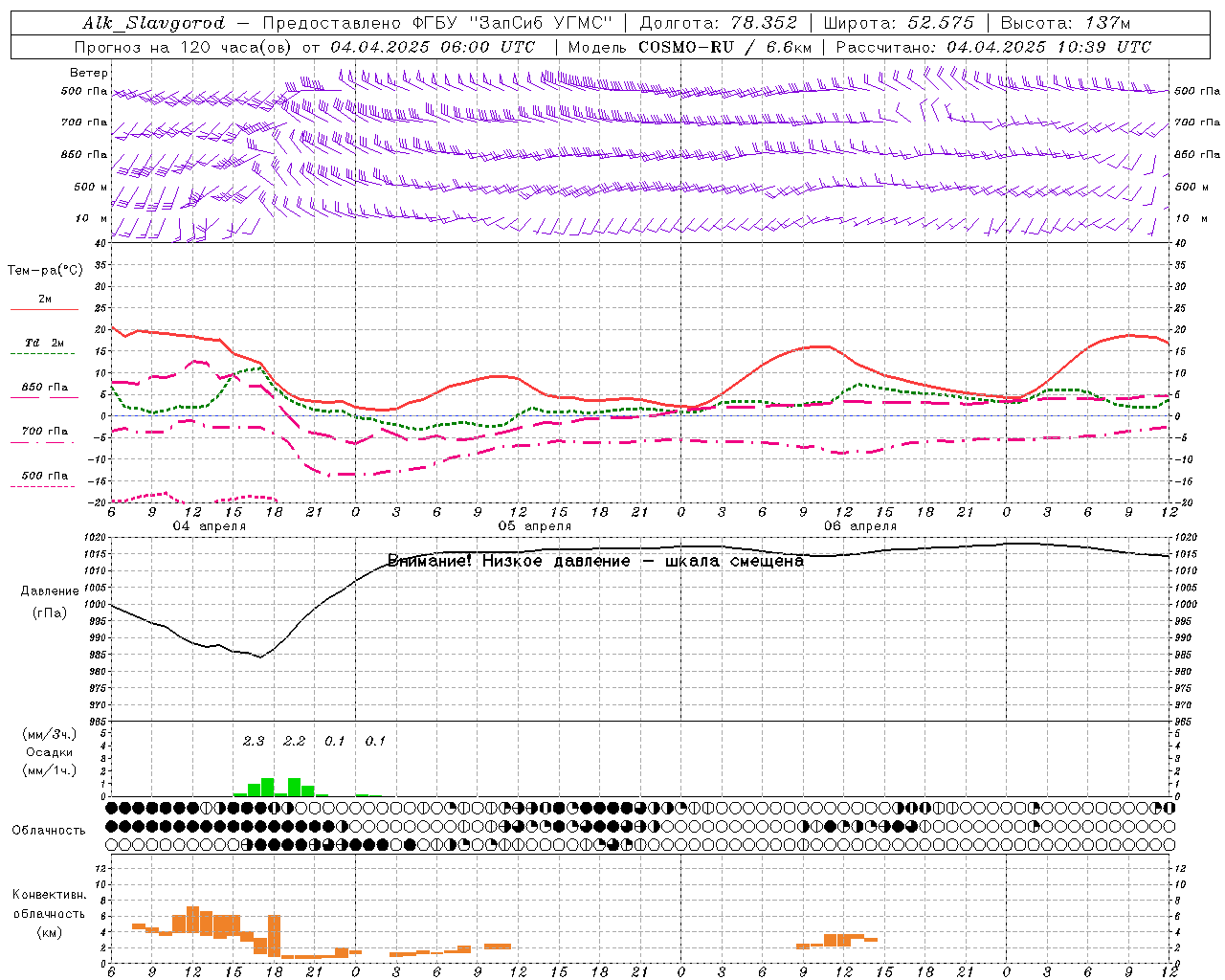The height and width of the screenshot is (980, 1225).
Task: Select the 850 гПа temperature legend entry
Action: point(44,388)
